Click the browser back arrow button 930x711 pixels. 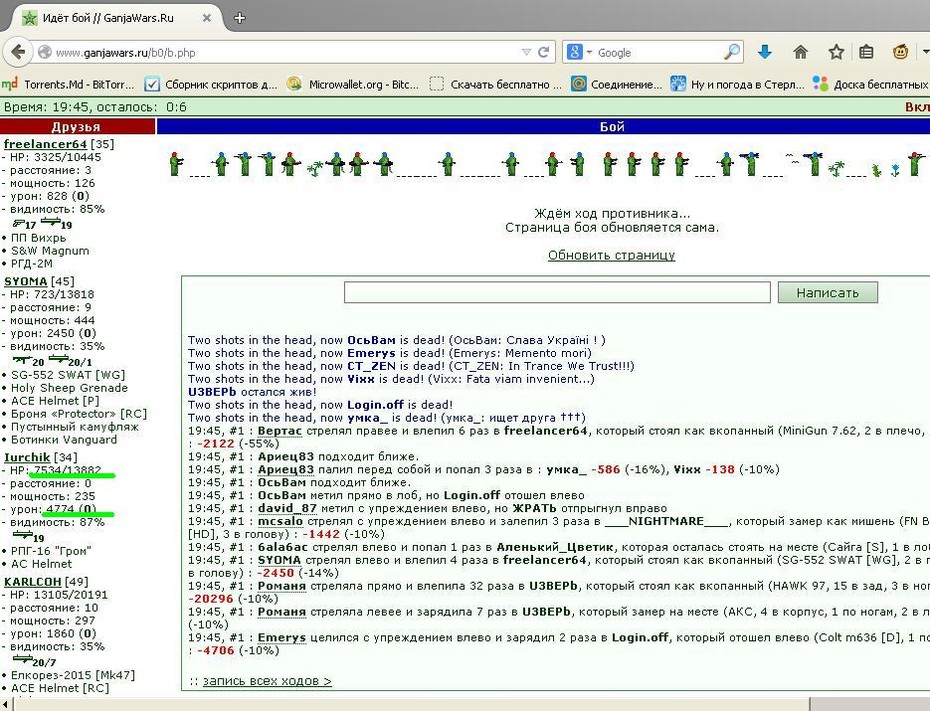point(18,52)
